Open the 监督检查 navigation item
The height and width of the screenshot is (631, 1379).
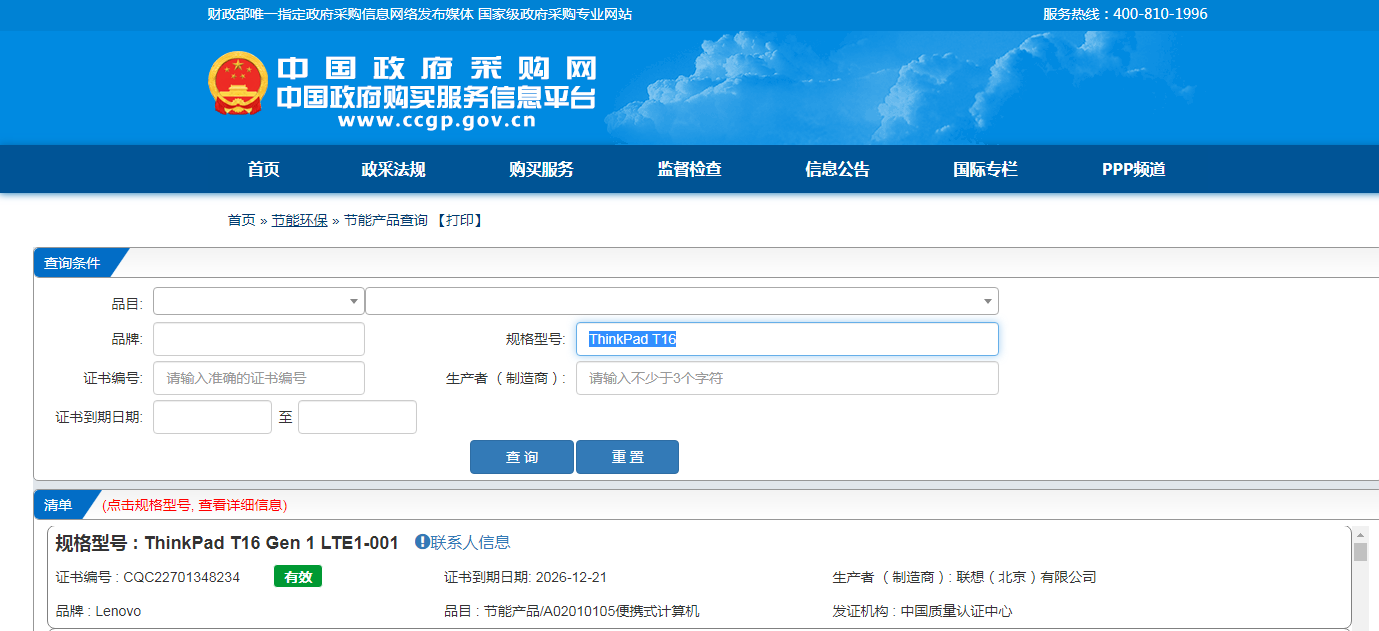pyautogui.click(x=689, y=169)
